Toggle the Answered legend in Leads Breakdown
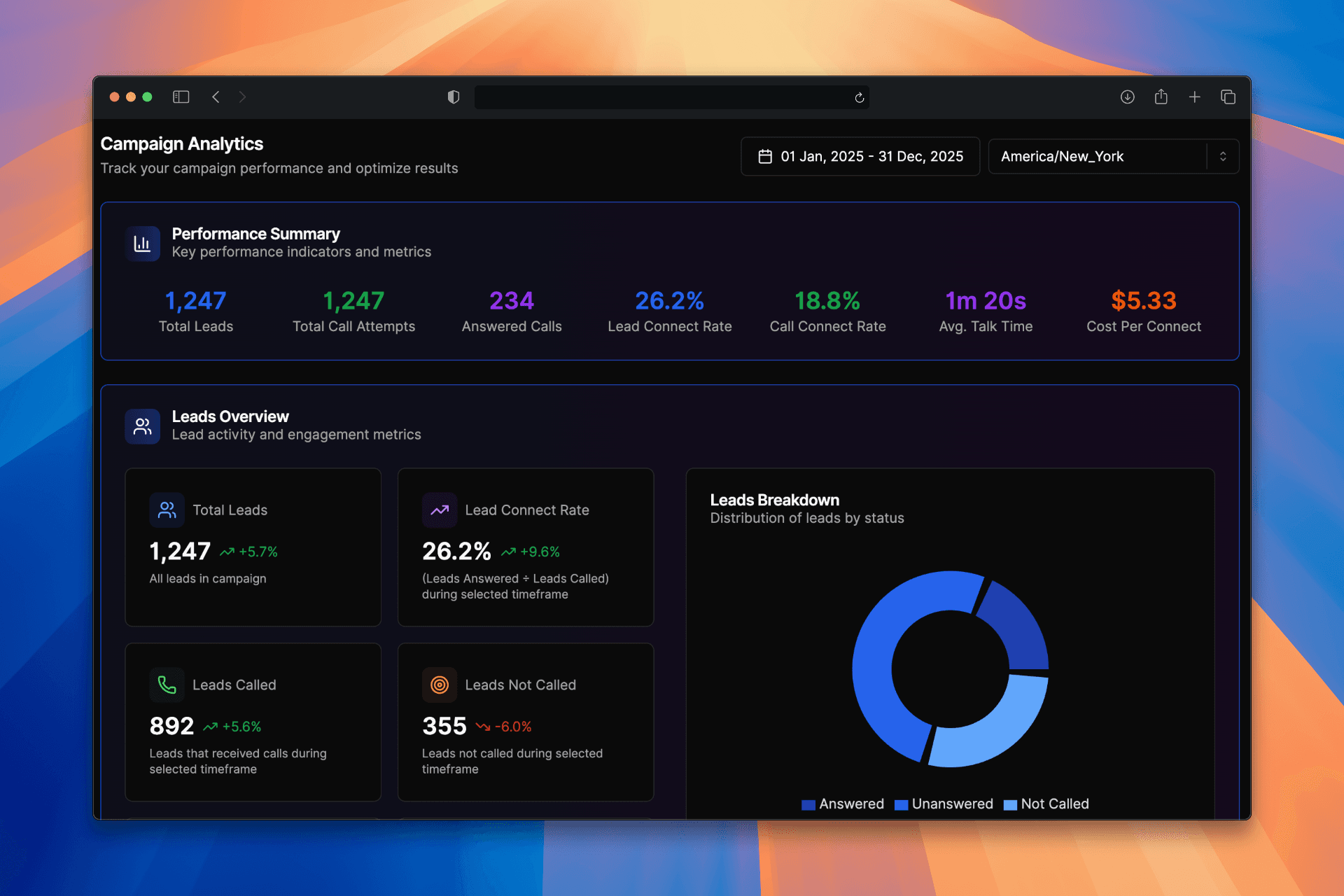1344x896 pixels. tap(843, 804)
